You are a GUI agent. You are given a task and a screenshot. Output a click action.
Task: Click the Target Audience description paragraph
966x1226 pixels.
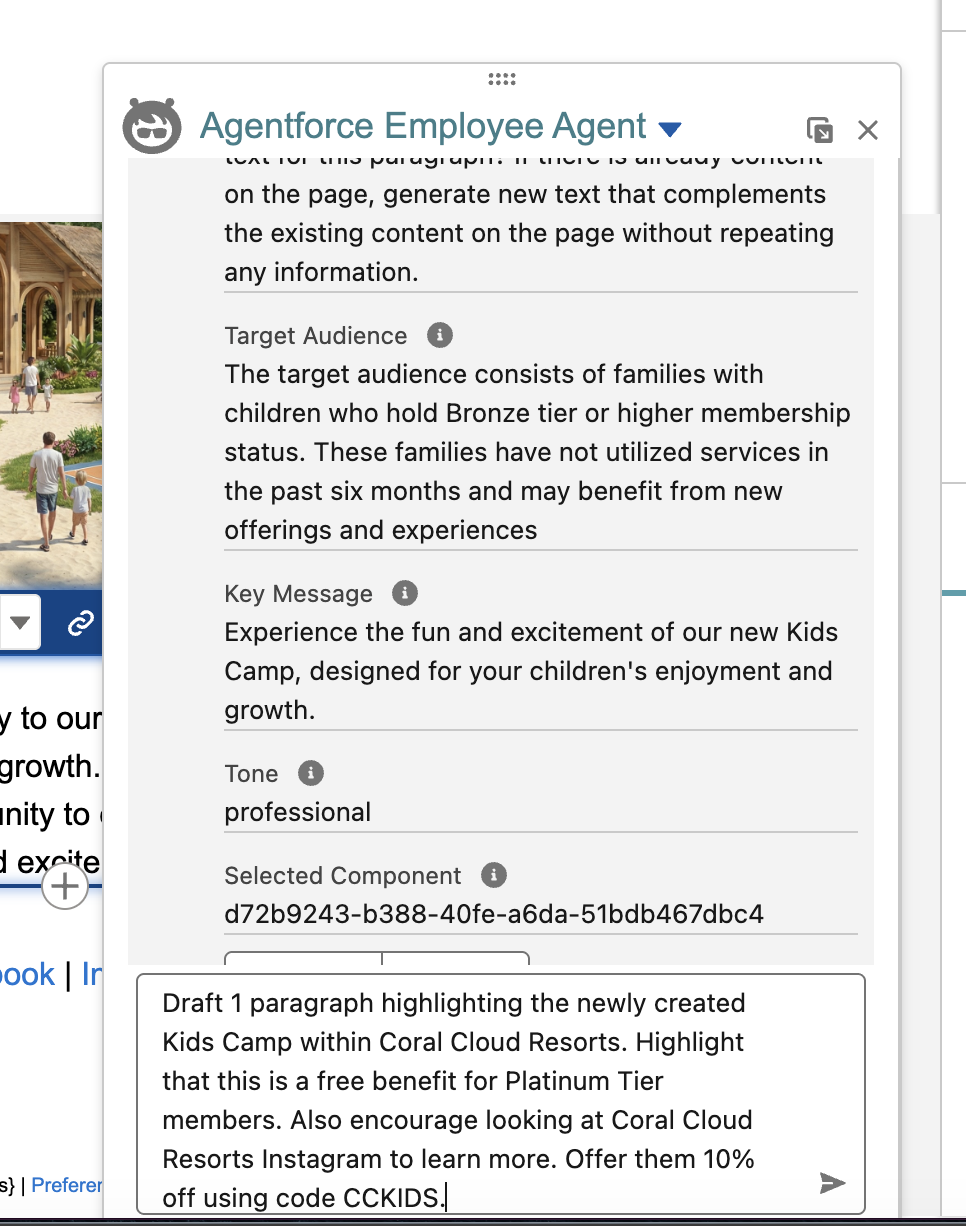pyautogui.click(x=538, y=452)
